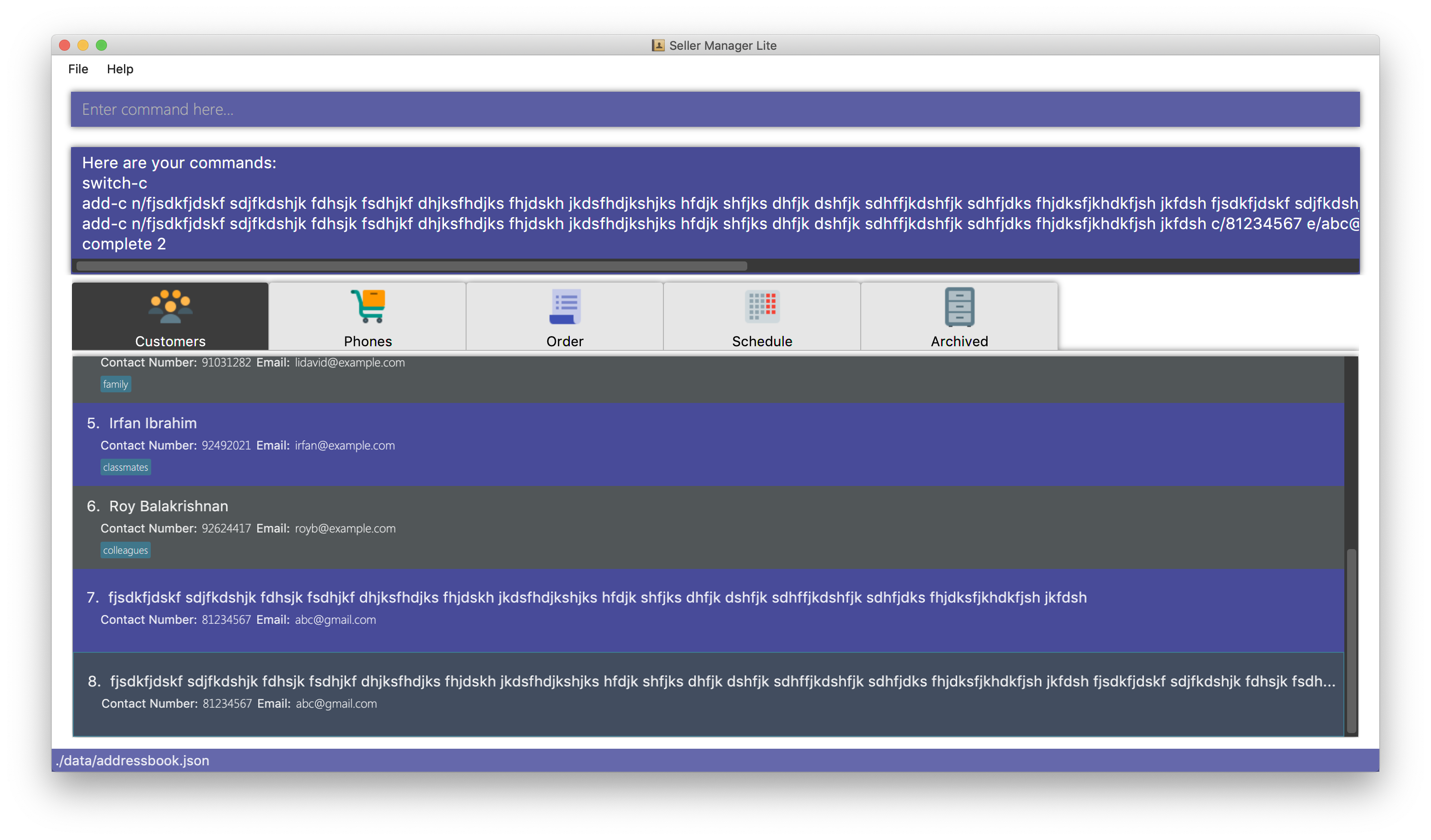The image size is (1431, 840).
Task: Click the colleagues tag on Roy
Action: click(x=125, y=550)
